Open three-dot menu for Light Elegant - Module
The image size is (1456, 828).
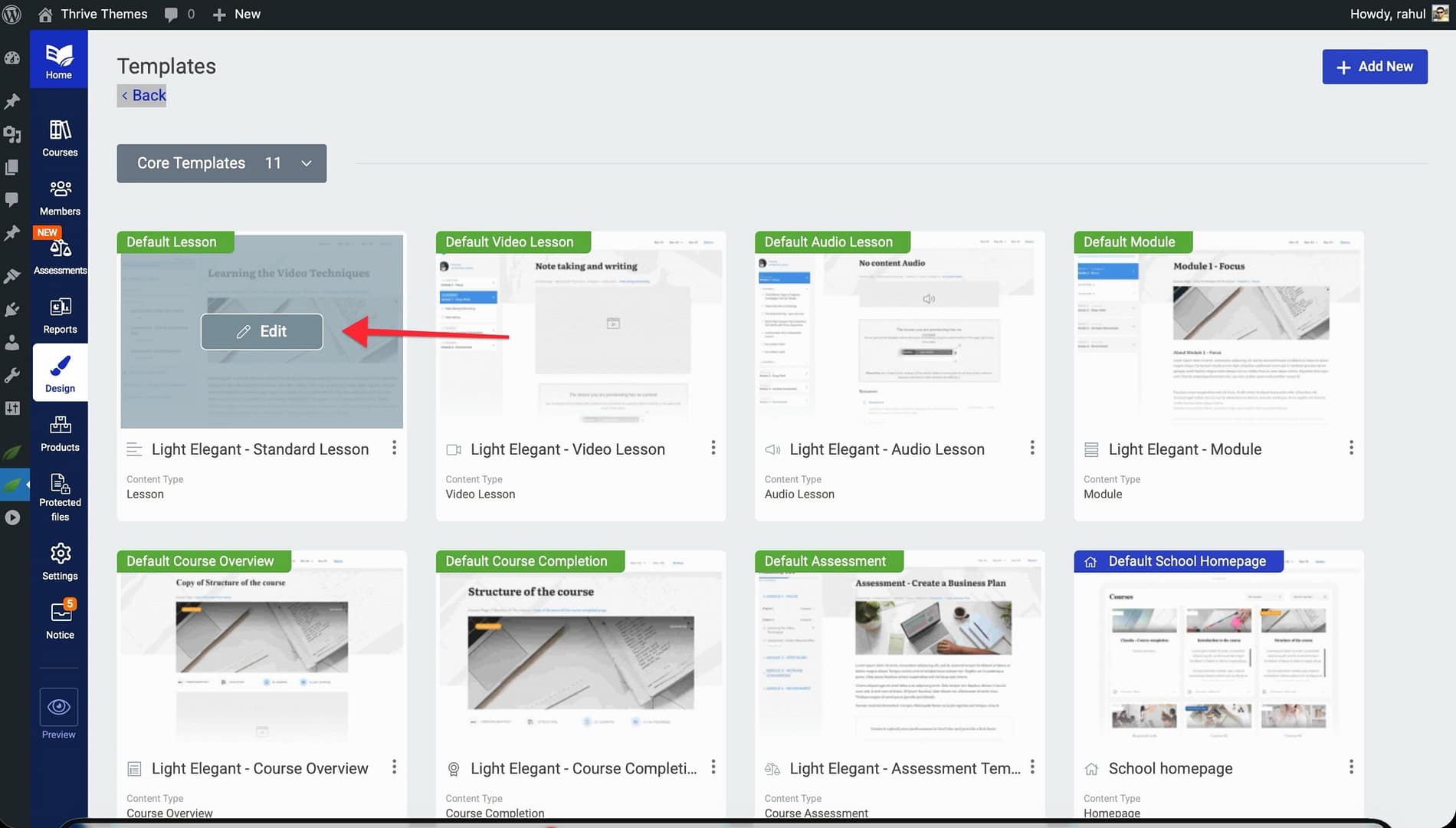coord(1351,448)
